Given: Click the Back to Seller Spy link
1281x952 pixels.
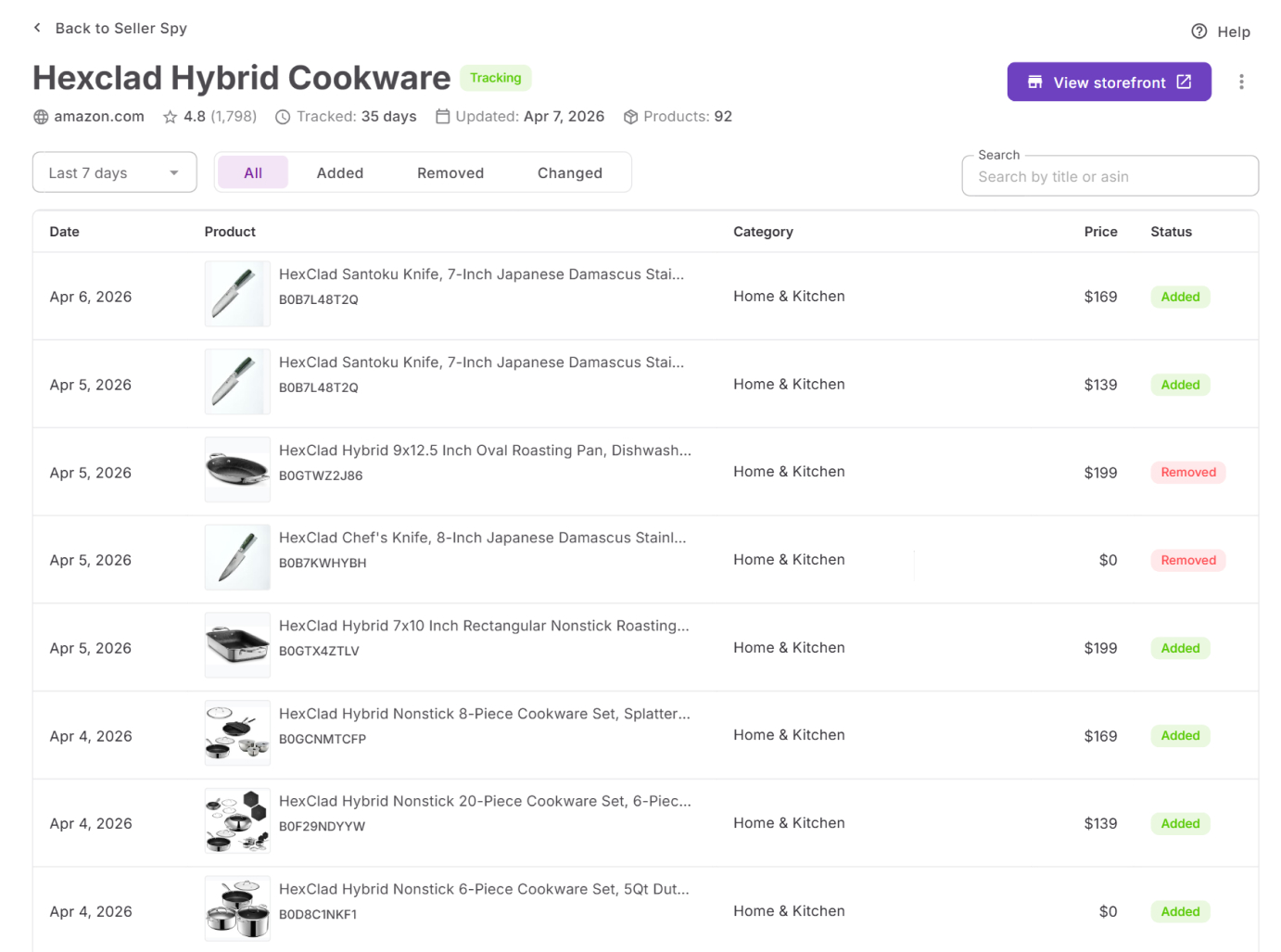Looking at the screenshot, I should [120, 28].
